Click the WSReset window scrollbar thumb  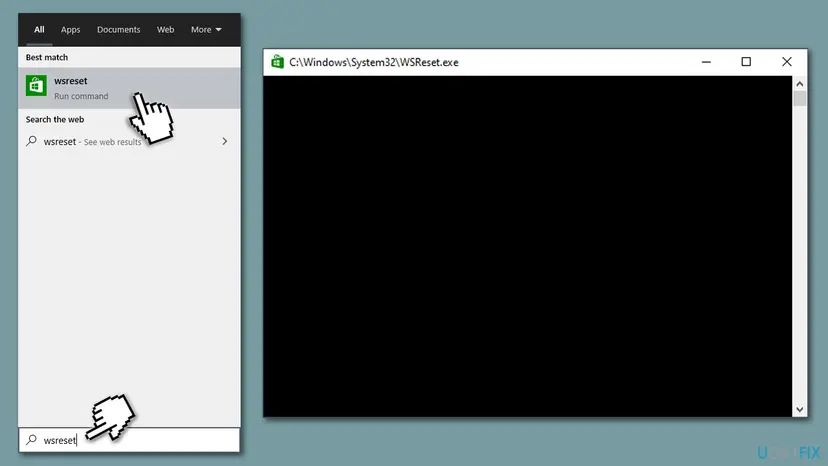click(799, 99)
